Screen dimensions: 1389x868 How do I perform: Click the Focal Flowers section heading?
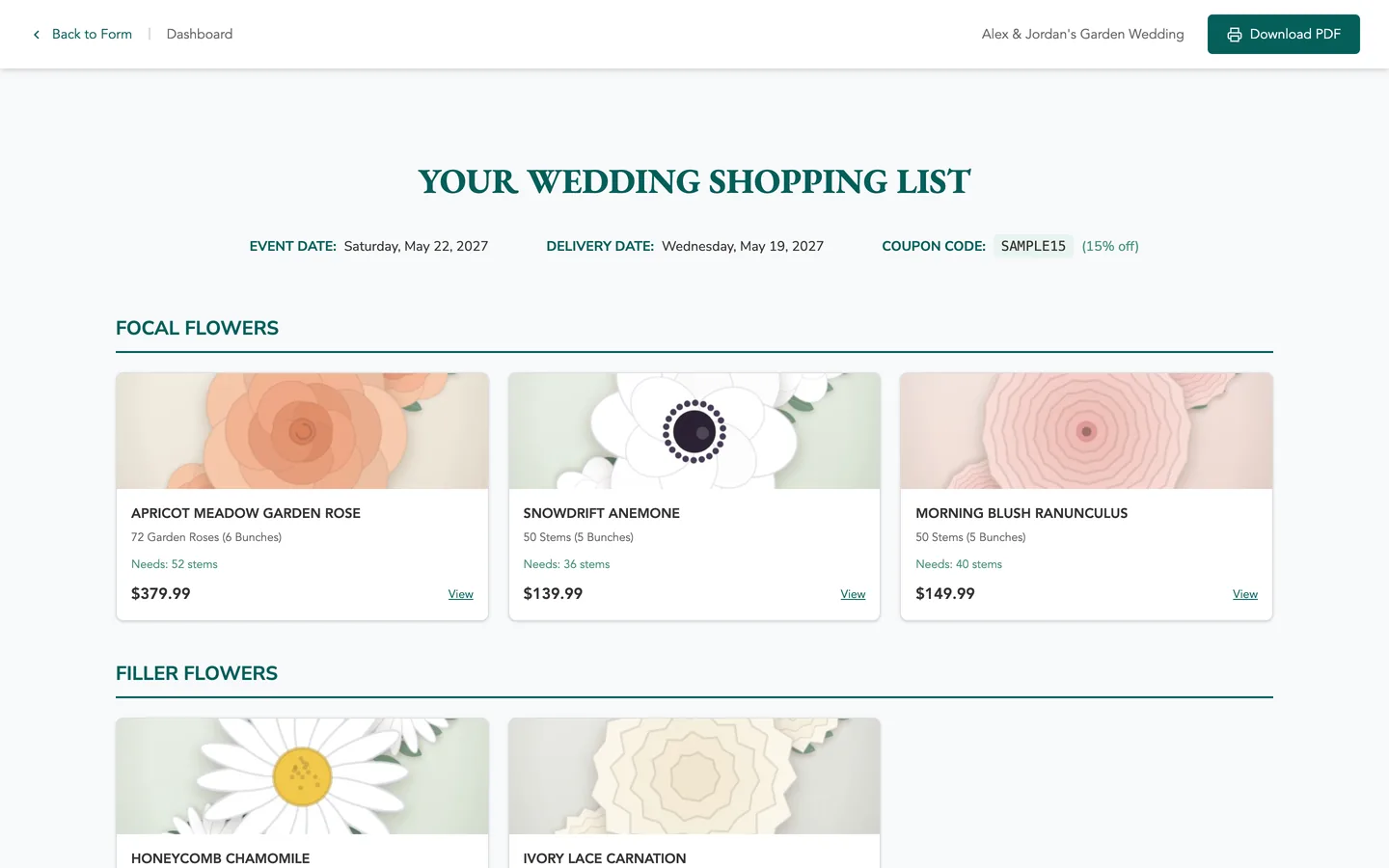(x=197, y=328)
